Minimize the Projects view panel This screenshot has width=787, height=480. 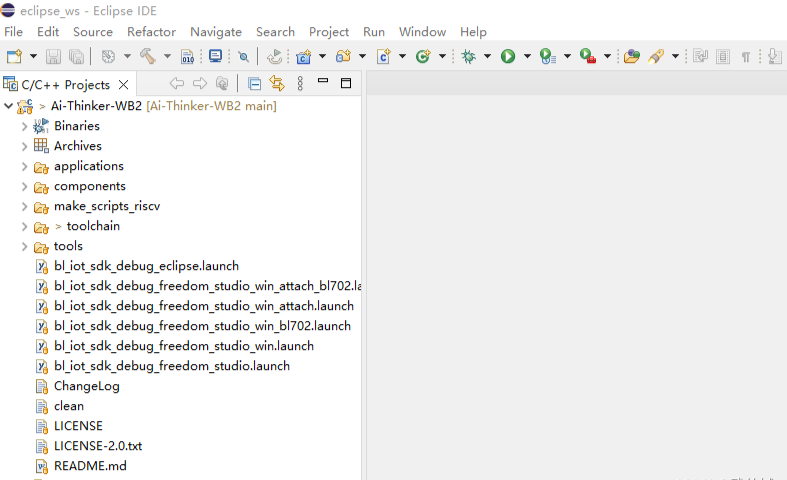point(323,81)
